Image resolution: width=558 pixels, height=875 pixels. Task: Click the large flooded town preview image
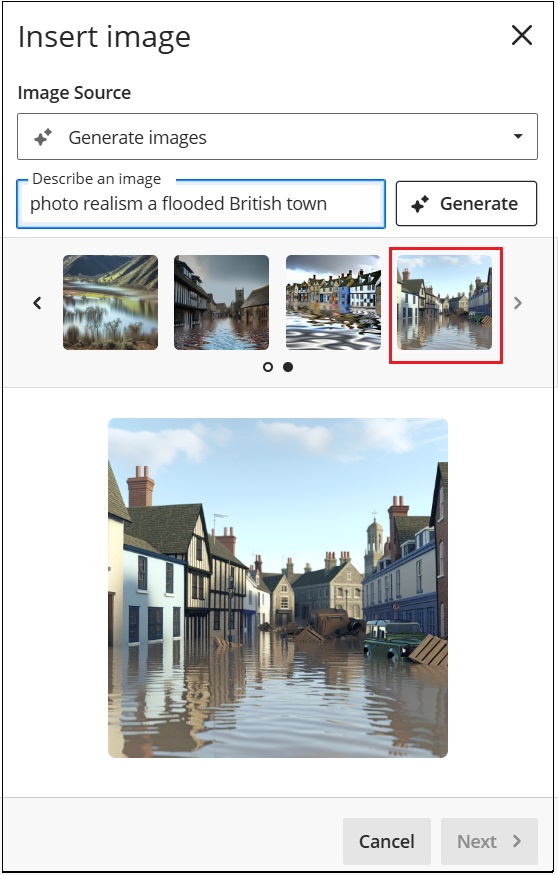[278, 588]
